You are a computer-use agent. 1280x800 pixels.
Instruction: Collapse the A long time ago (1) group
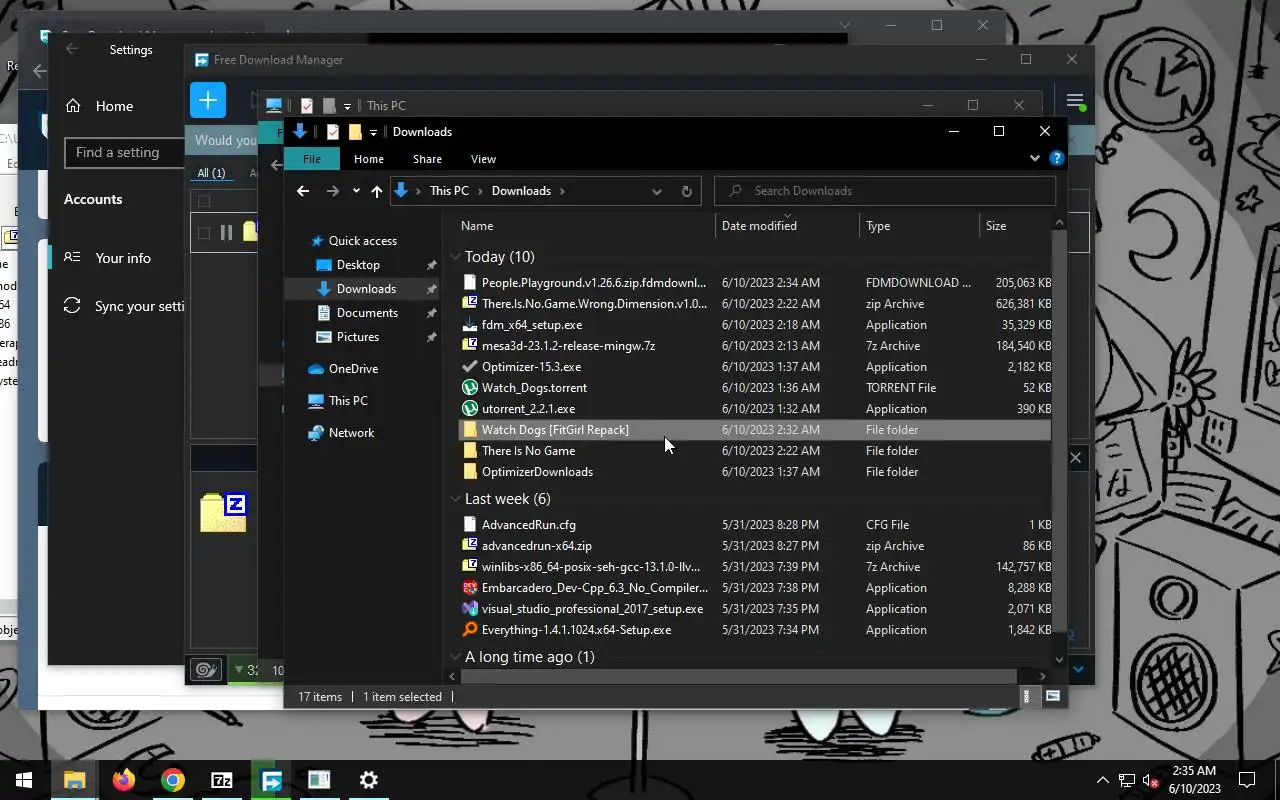pos(455,657)
